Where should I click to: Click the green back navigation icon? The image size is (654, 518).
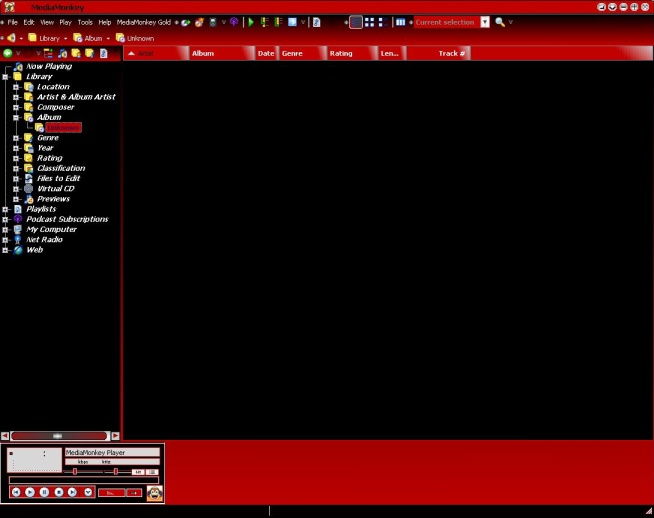click(x=8, y=53)
